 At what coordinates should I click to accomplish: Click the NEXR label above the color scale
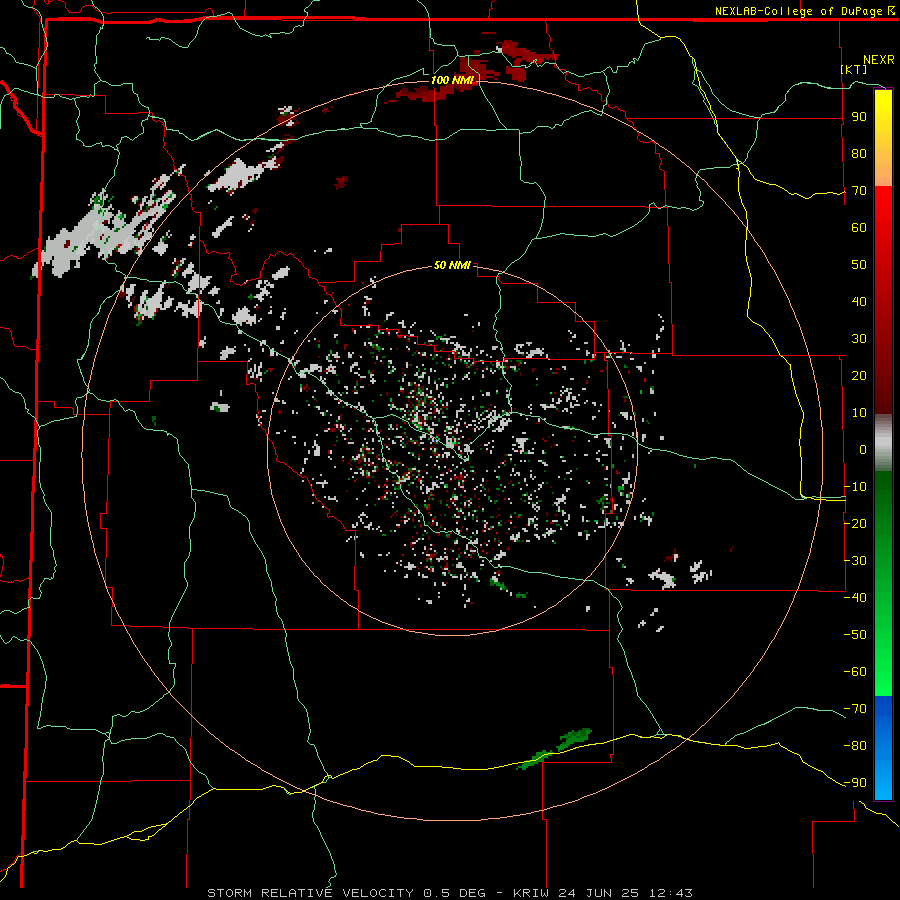(878, 60)
